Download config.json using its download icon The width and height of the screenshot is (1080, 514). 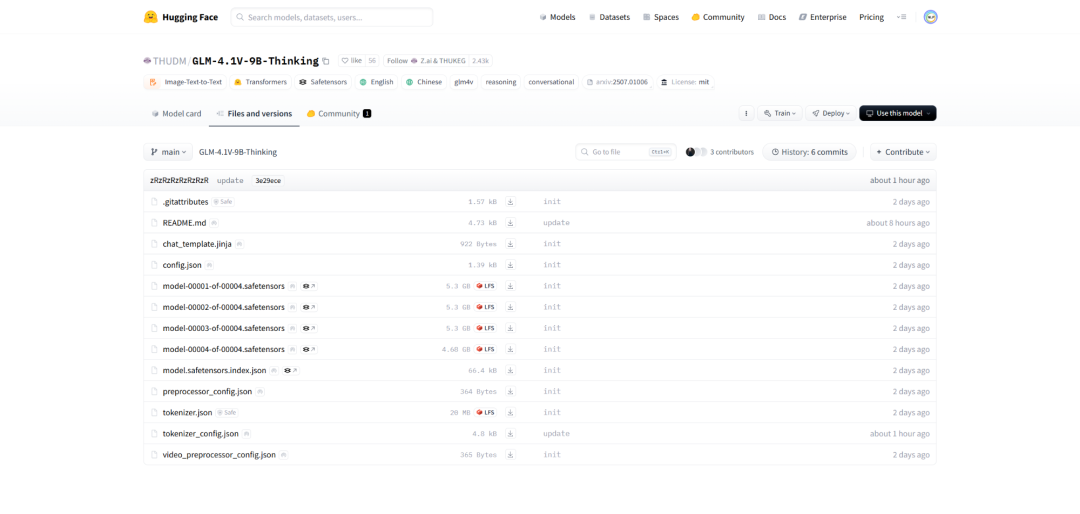[510, 265]
